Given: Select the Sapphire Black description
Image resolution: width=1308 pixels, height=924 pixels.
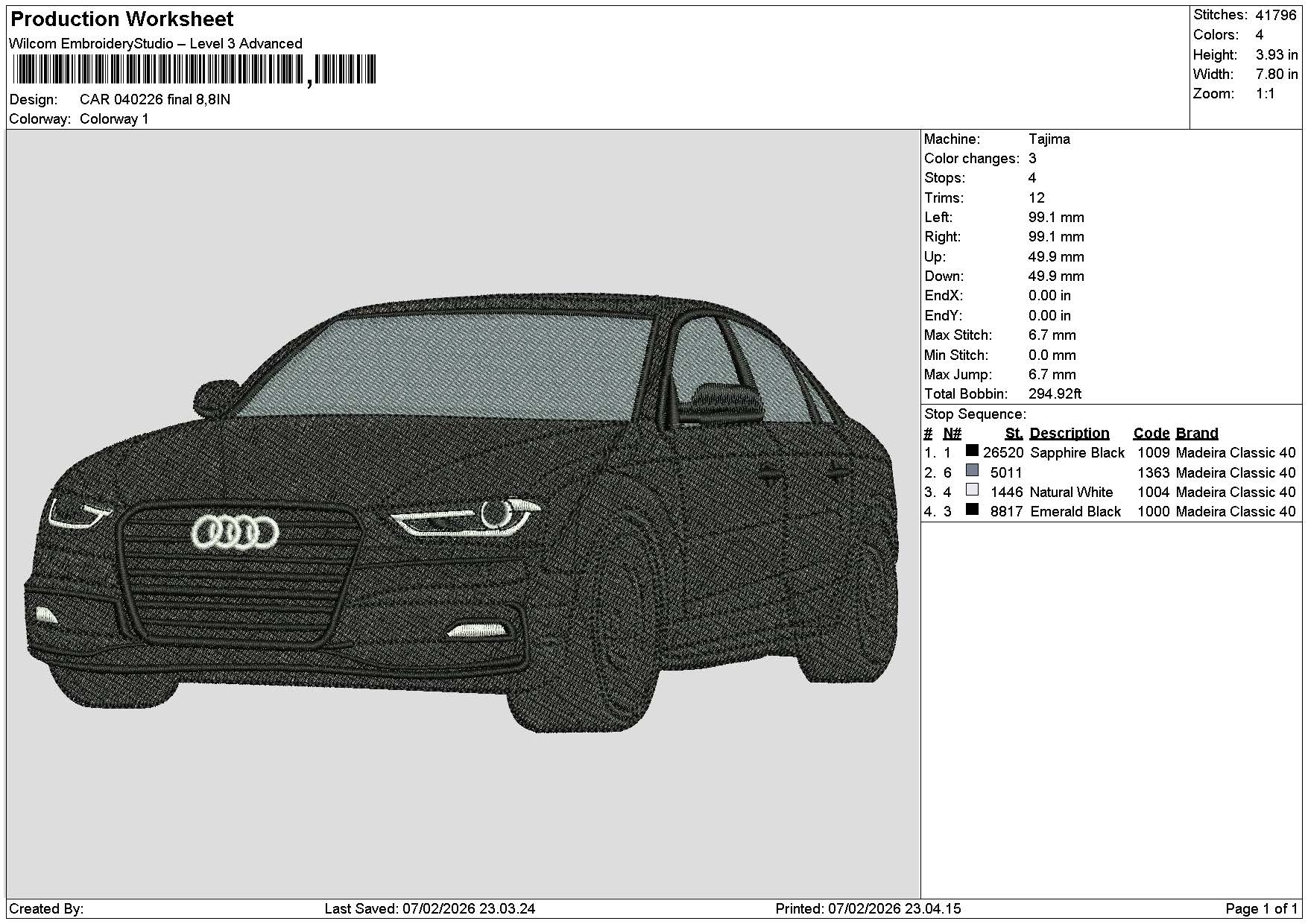Looking at the screenshot, I should [1077, 453].
